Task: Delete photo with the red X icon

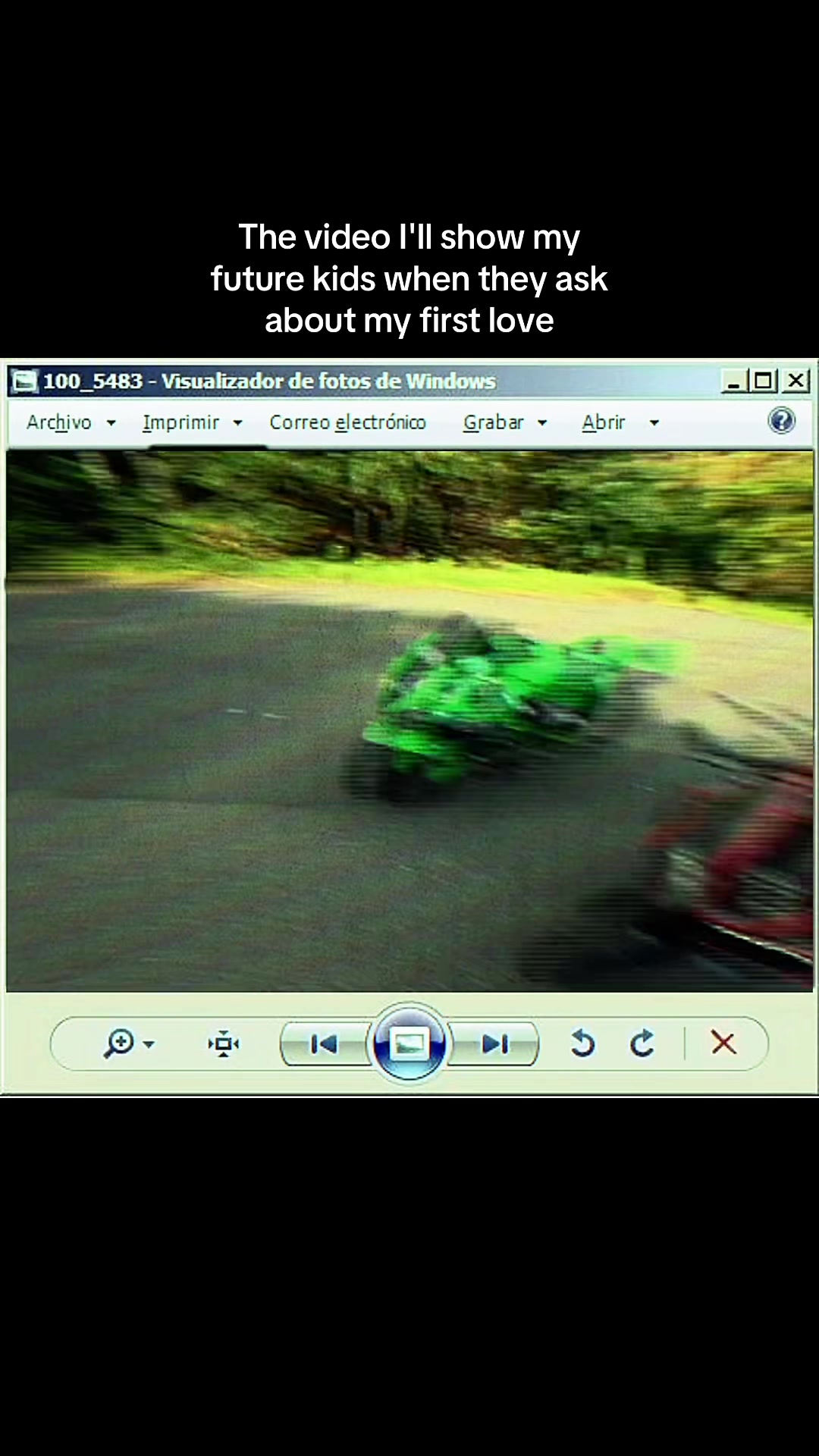Action: click(723, 1043)
